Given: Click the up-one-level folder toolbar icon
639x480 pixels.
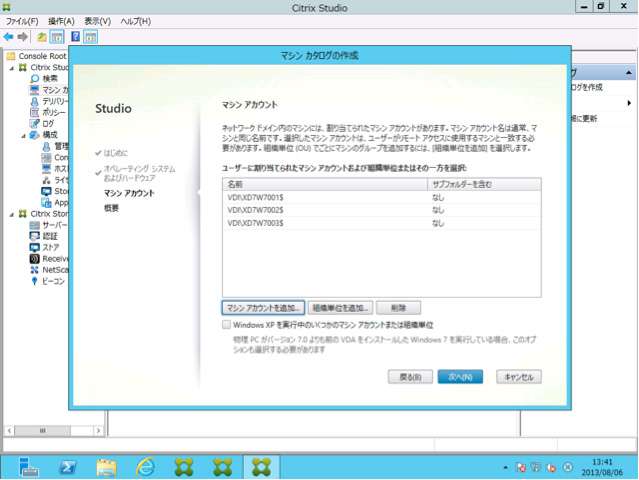Looking at the screenshot, I should click(42, 37).
